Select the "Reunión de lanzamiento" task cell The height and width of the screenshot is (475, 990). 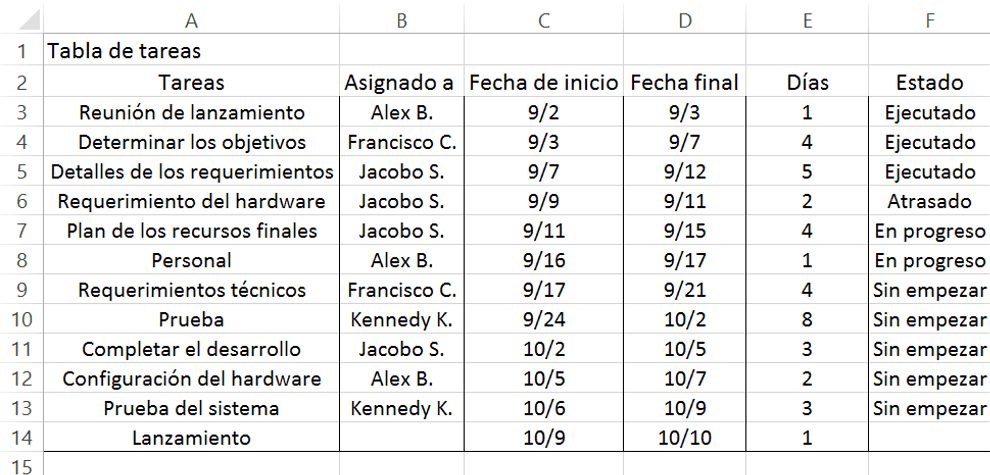coord(191,112)
